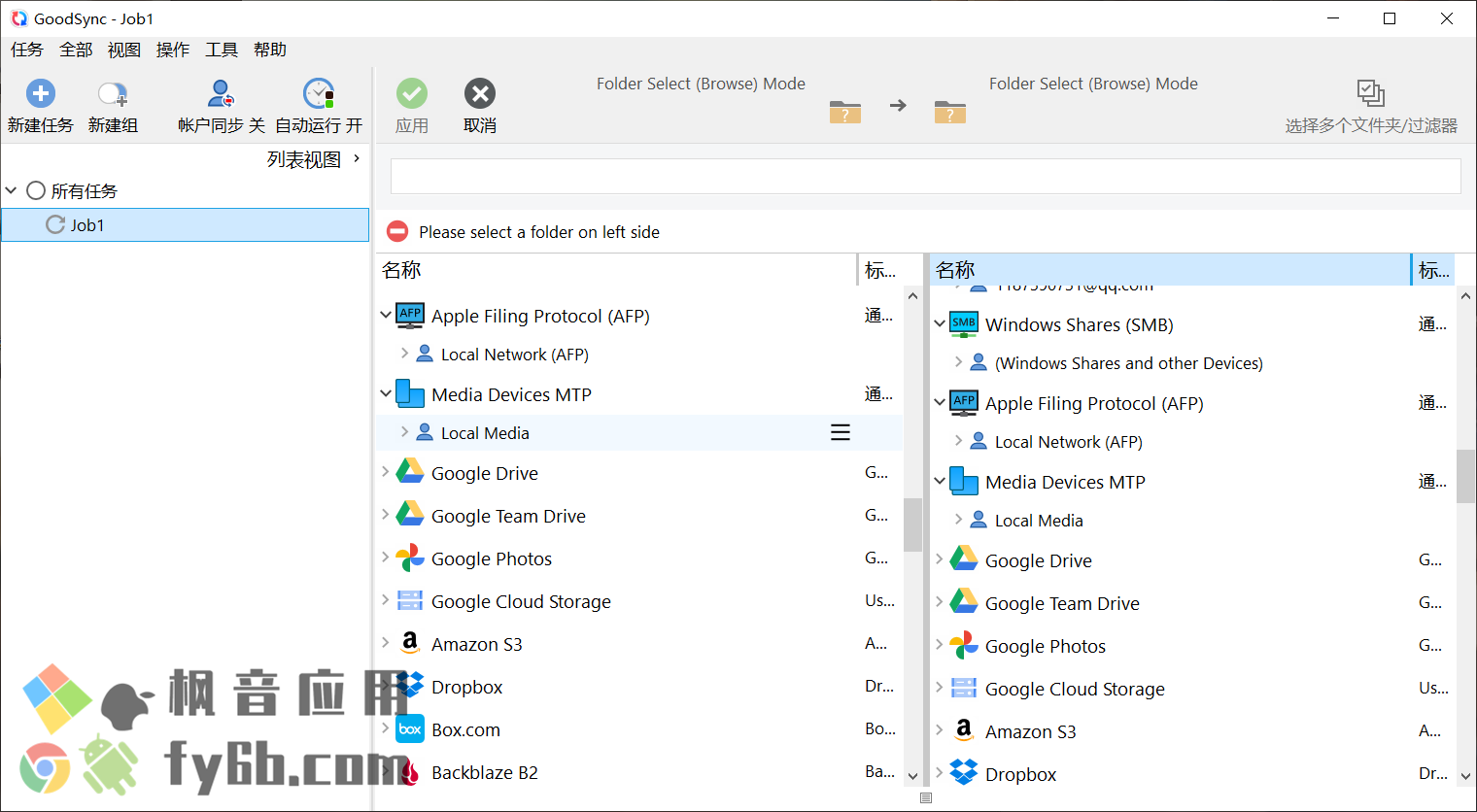Image resolution: width=1477 pixels, height=812 pixels.
Task: Expand Google Drive in left pane
Action: (x=386, y=472)
